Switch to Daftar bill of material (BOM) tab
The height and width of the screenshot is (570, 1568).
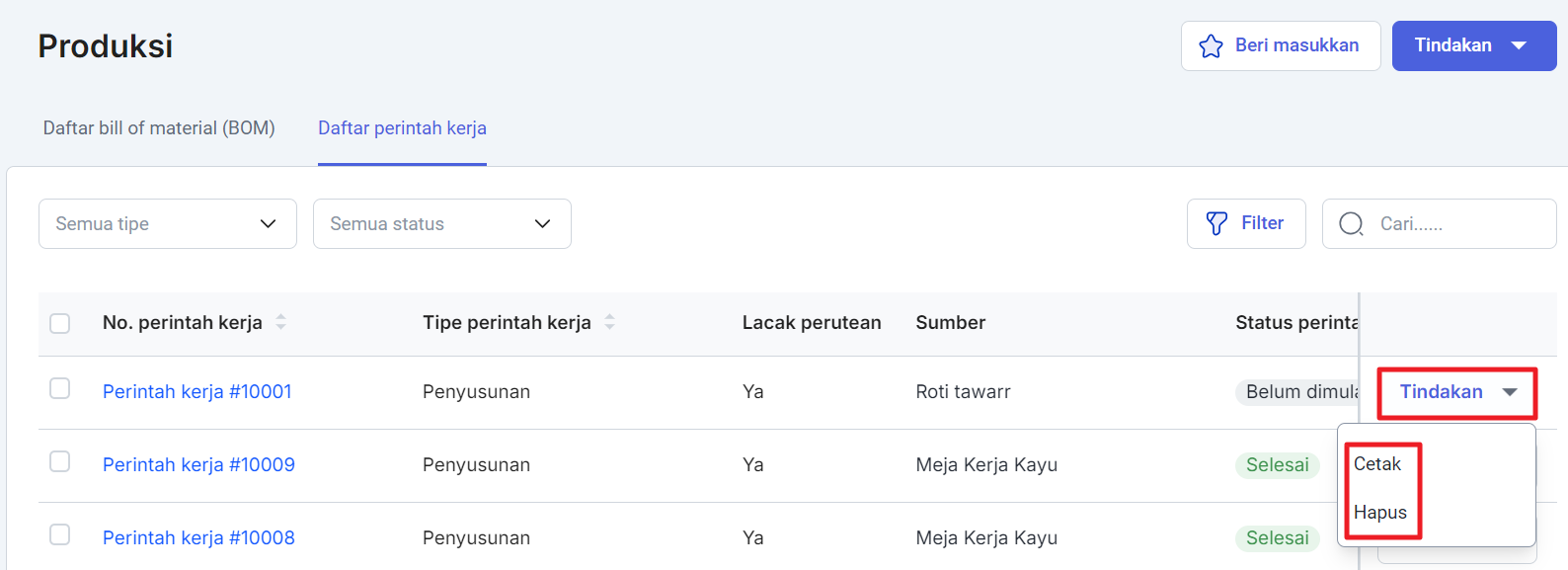159,128
